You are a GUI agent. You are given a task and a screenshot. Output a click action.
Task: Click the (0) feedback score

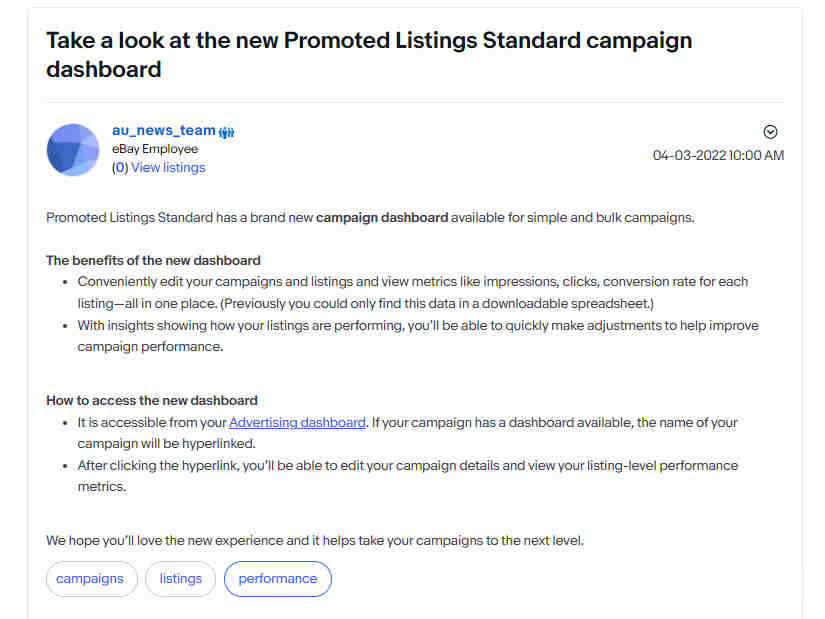120,167
